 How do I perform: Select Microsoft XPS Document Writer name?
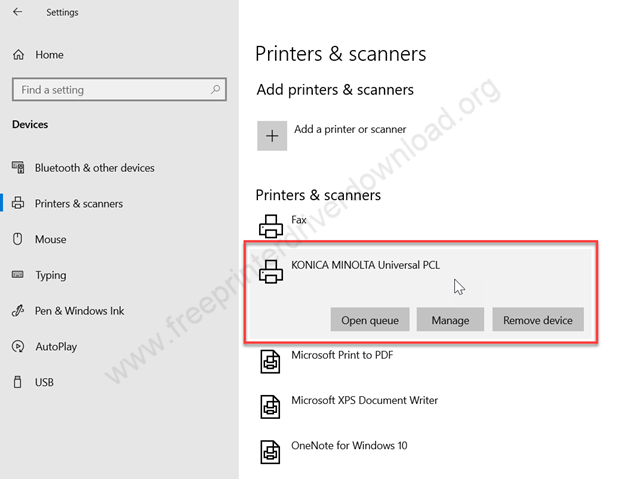click(x=364, y=400)
